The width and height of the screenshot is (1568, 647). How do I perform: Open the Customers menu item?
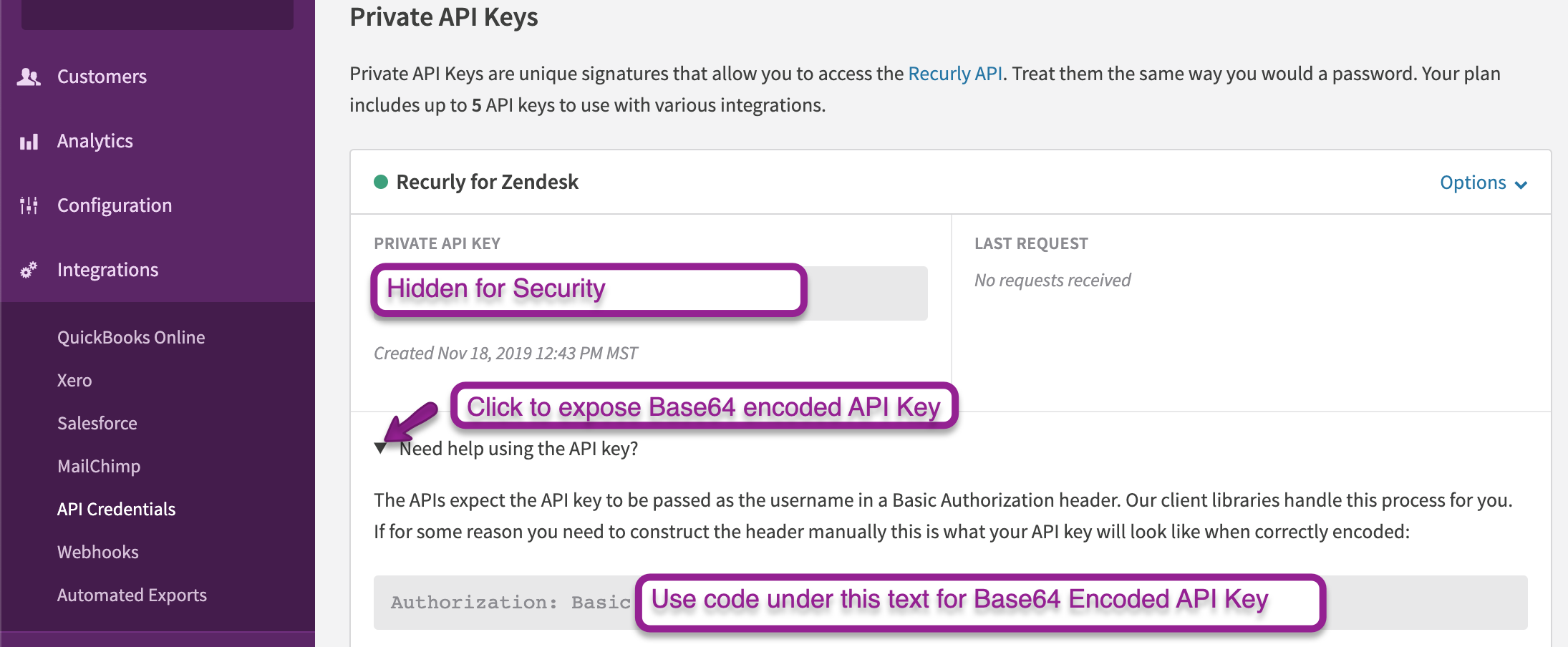(x=102, y=77)
